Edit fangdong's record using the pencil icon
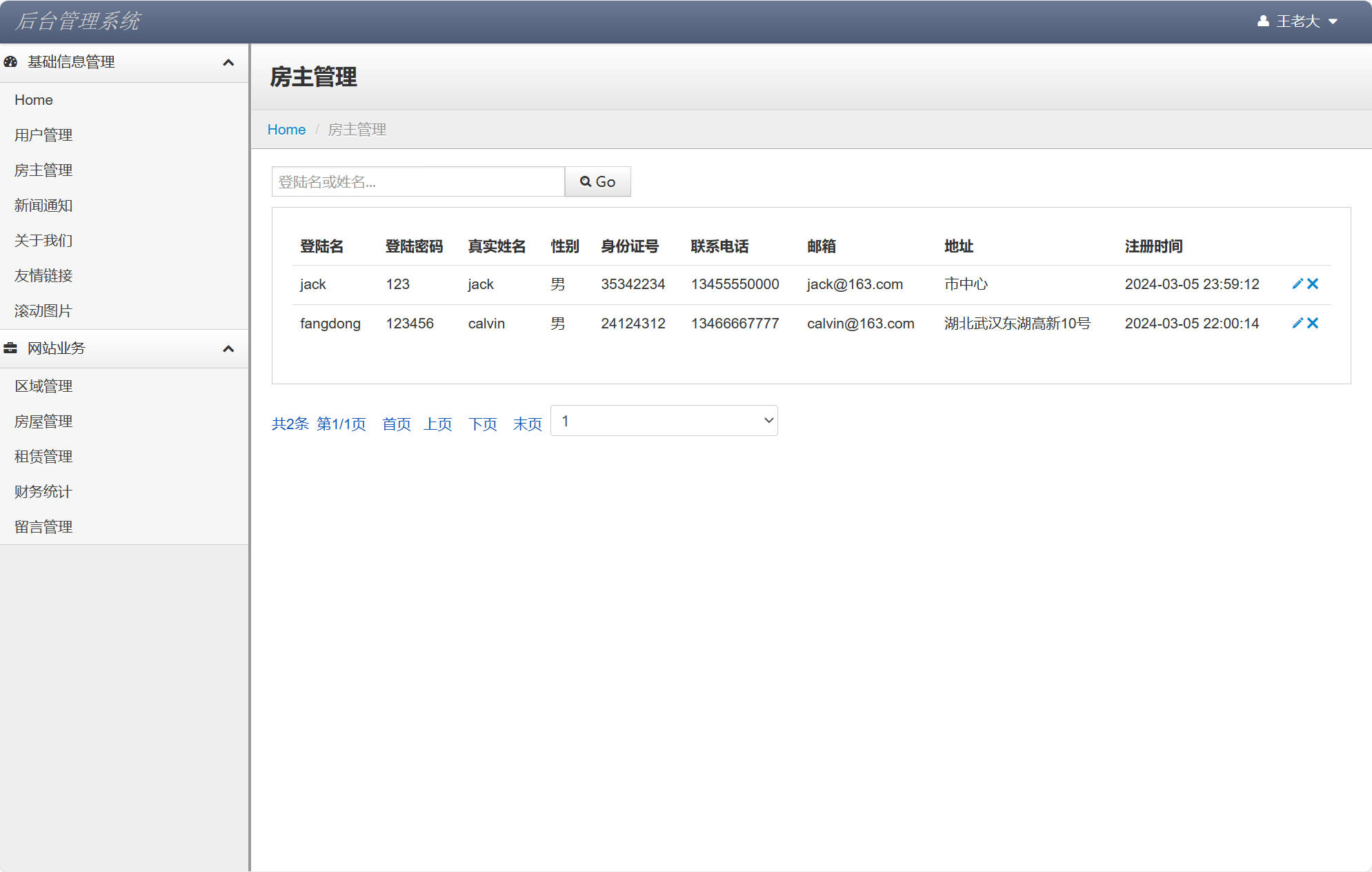1372x872 pixels. point(1298,323)
